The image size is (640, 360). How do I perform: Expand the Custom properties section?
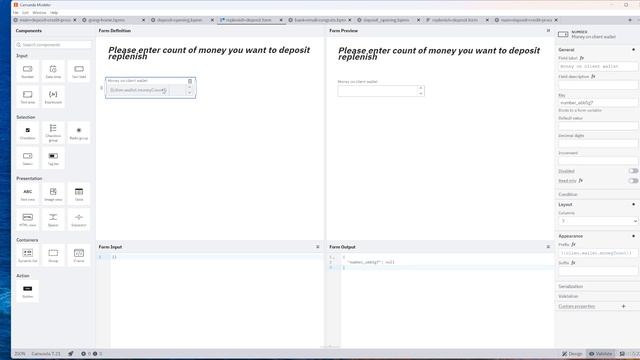point(577,306)
